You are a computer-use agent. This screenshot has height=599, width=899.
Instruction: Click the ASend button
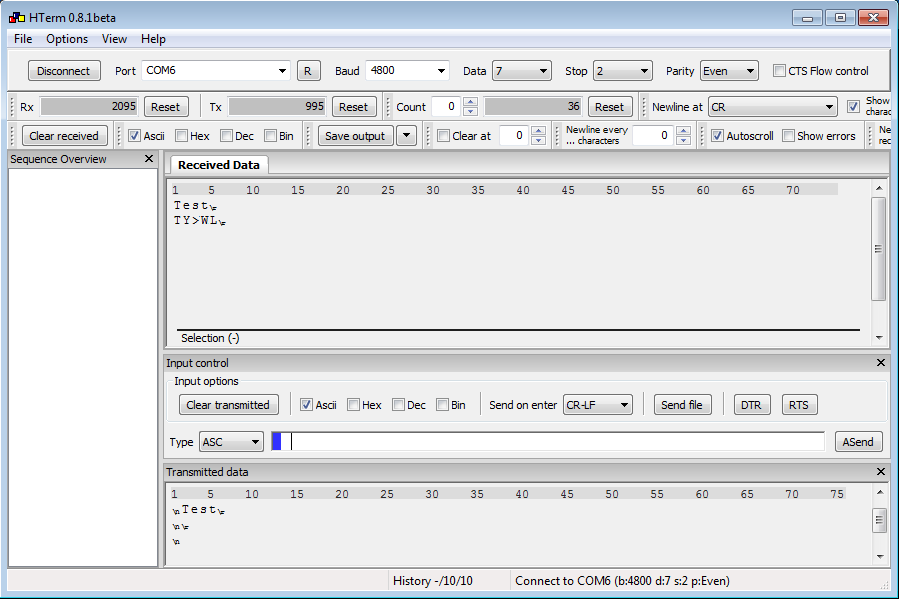858,442
